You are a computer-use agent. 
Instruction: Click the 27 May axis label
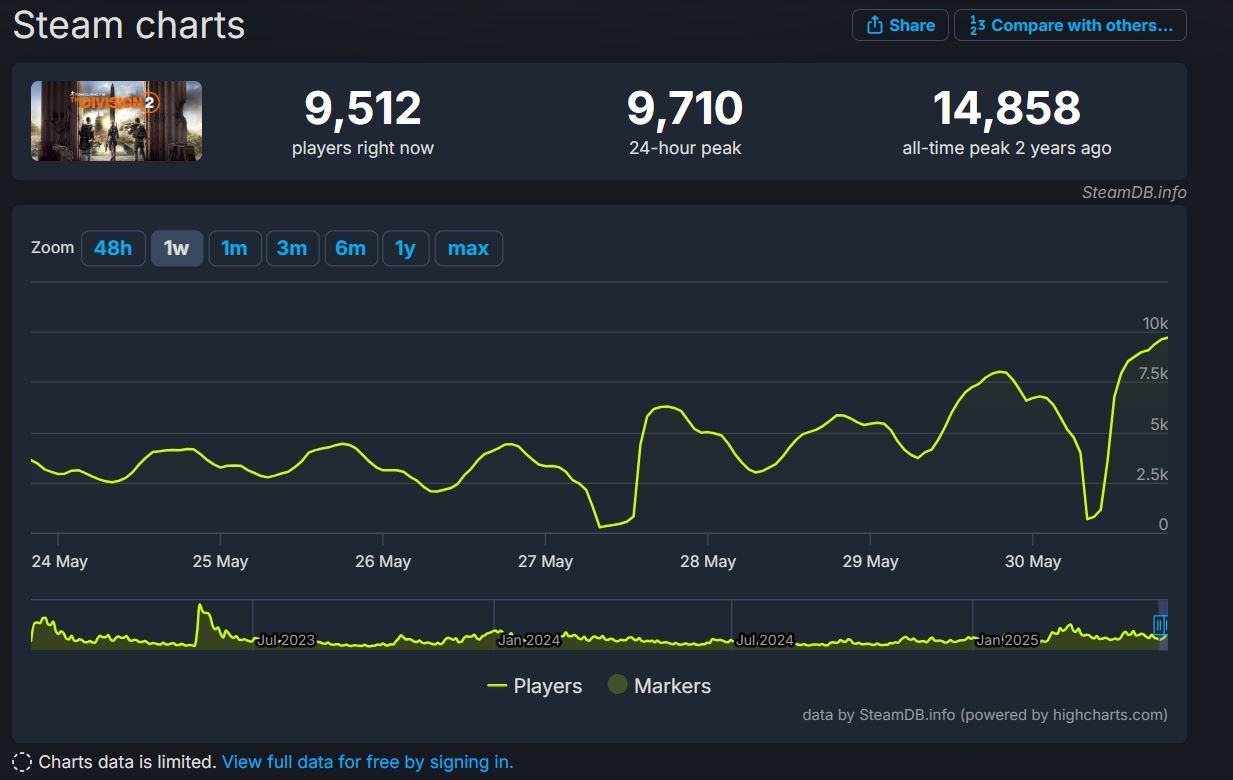click(545, 562)
